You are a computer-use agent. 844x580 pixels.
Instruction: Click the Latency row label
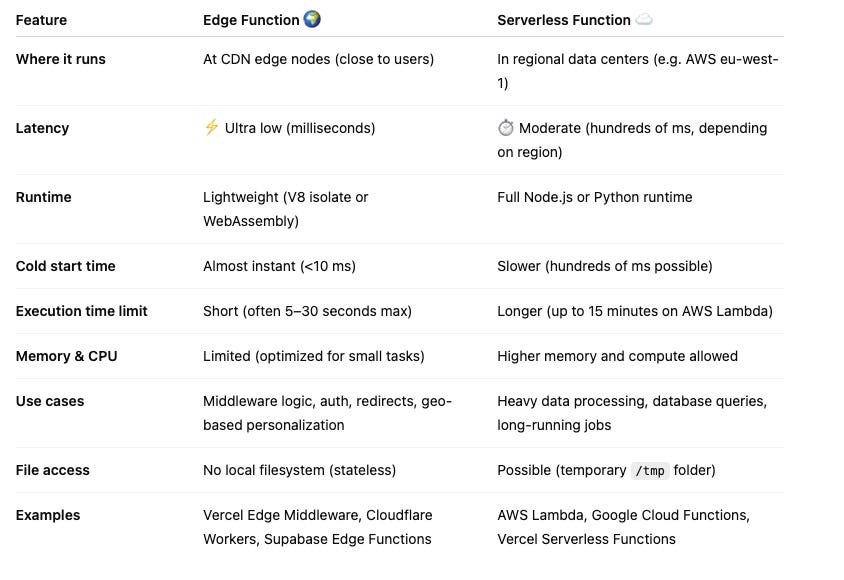[42, 128]
